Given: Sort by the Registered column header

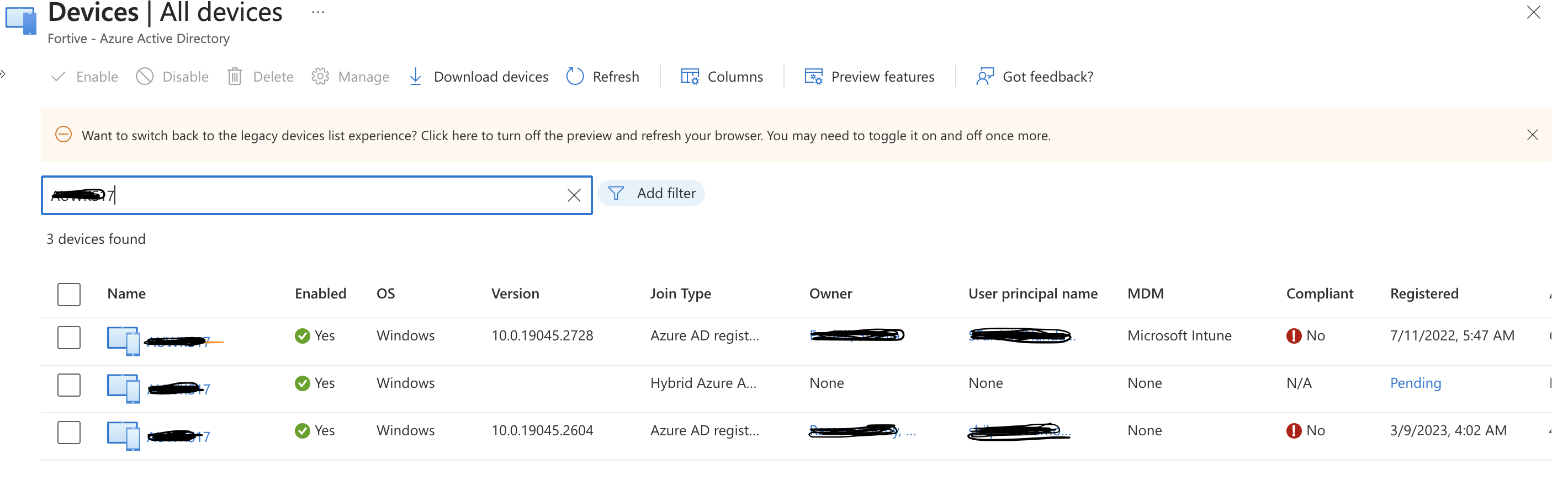Looking at the screenshot, I should [1424, 294].
